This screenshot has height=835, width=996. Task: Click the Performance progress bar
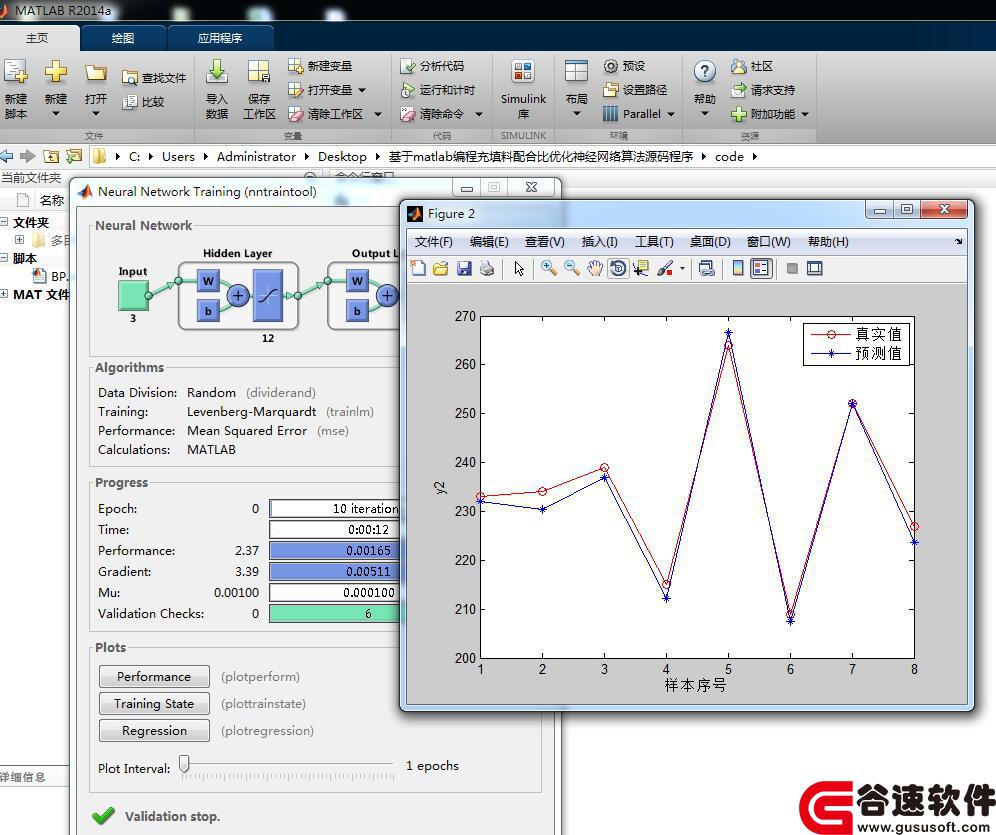pos(335,551)
